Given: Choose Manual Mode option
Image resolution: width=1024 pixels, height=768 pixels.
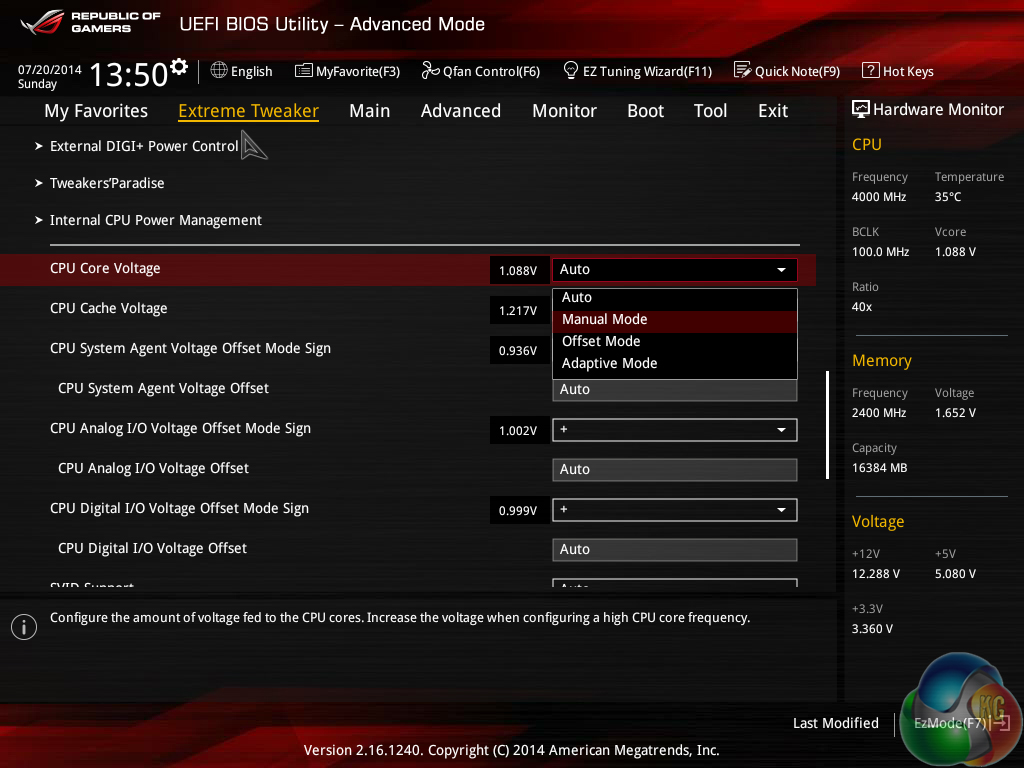Looking at the screenshot, I should pos(674,319).
